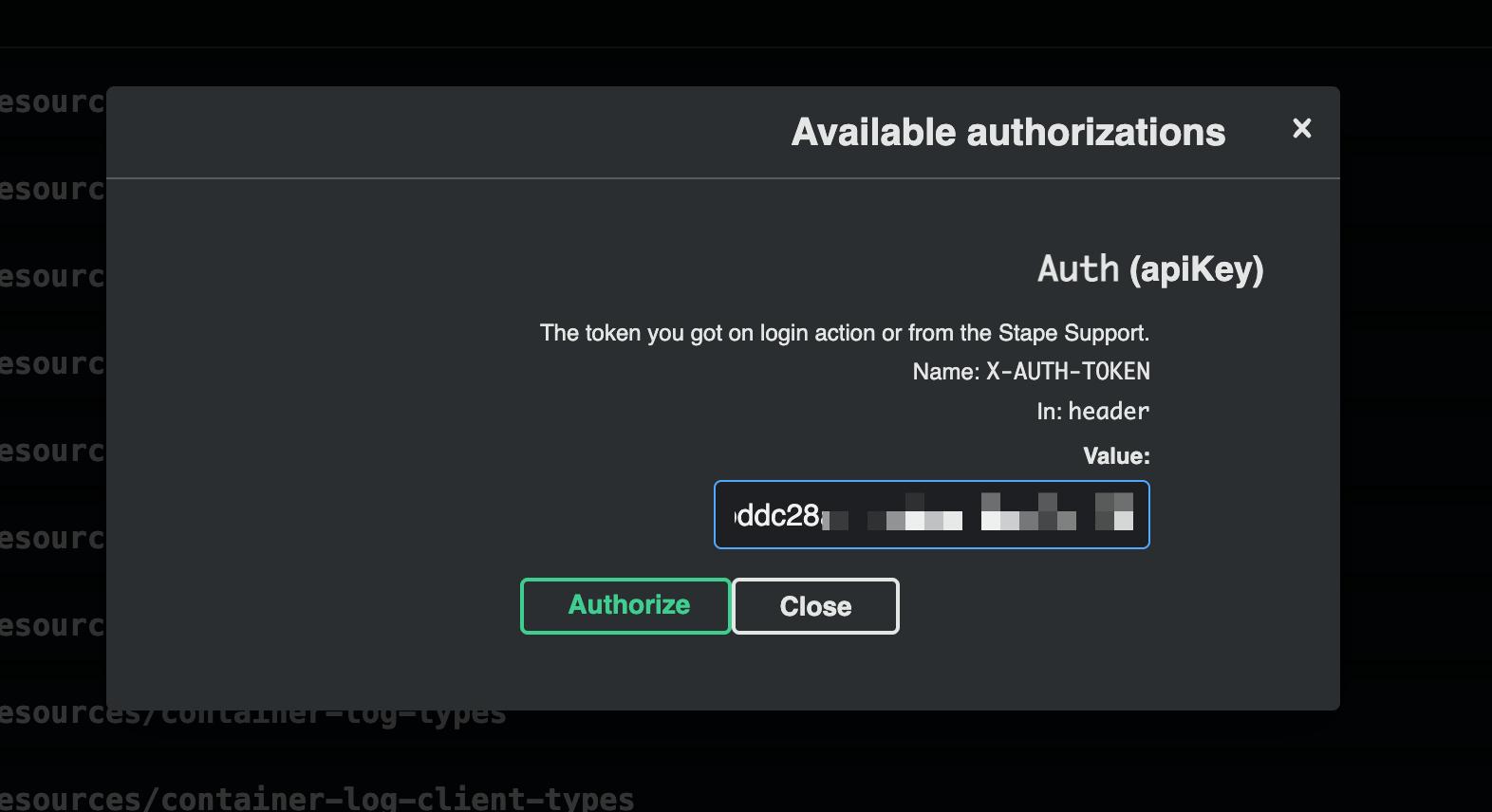The image size is (1492, 812).
Task: Dismiss the dialog using the Close button
Action: [815, 606]
